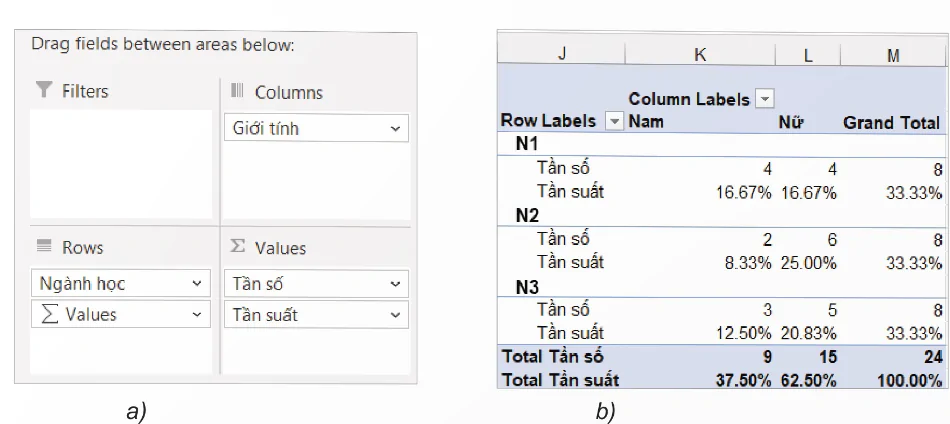The height and width of the screenshot is (424, 950).
Task: Click the Rows area icon
Action: pyautogui.click(x=44, y=247)
